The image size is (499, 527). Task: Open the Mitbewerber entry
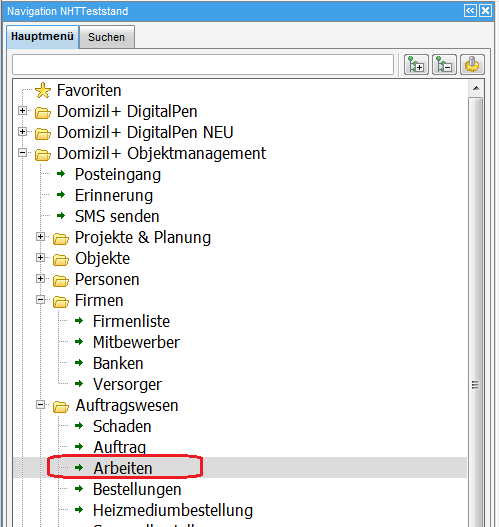click(x=136, y=342)
